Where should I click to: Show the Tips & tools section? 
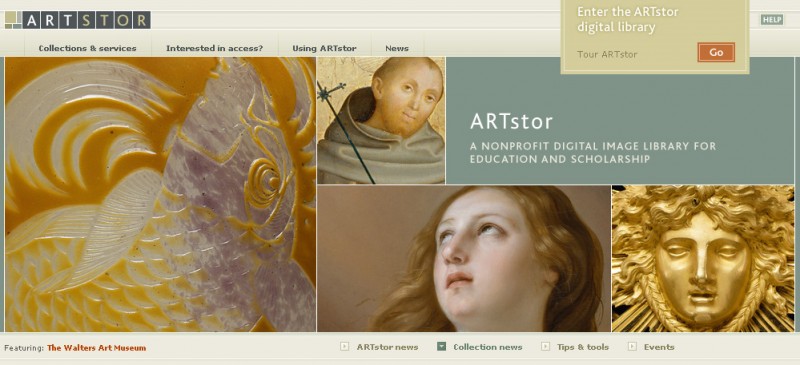[583, 347]
